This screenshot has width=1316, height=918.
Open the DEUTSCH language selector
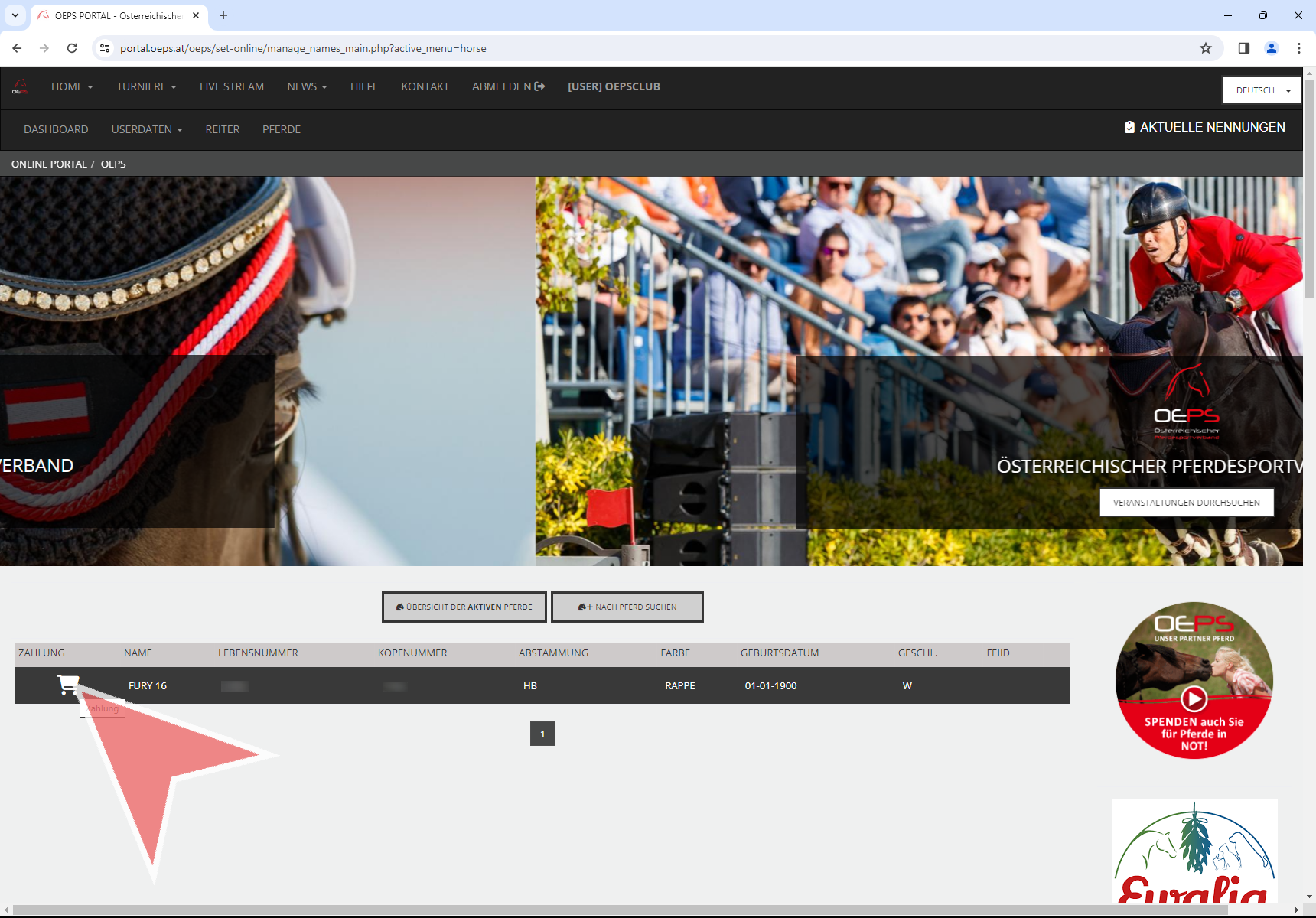pos(1262,90)
